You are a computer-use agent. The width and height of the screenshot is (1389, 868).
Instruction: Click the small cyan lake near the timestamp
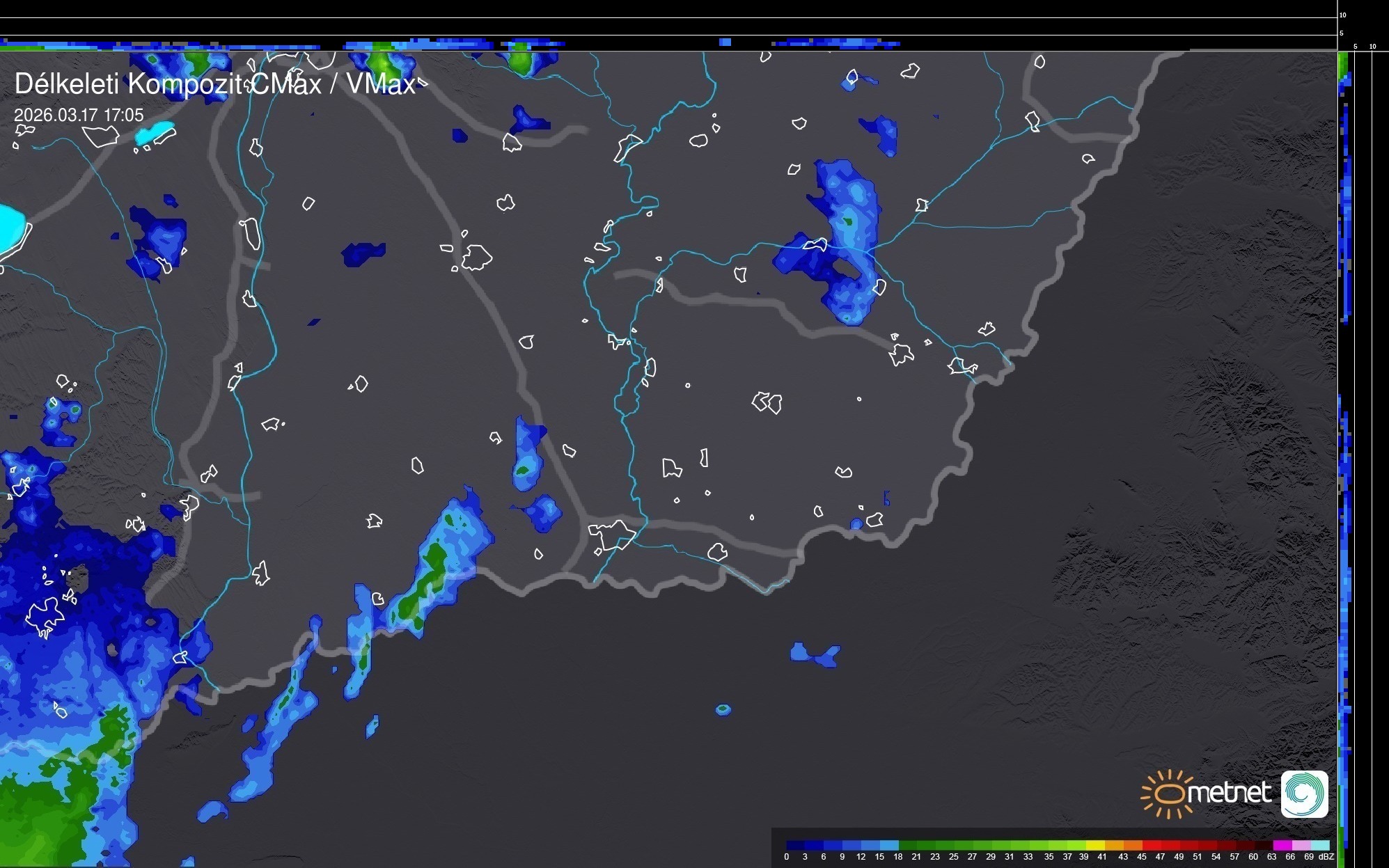(x=154, y=132)
